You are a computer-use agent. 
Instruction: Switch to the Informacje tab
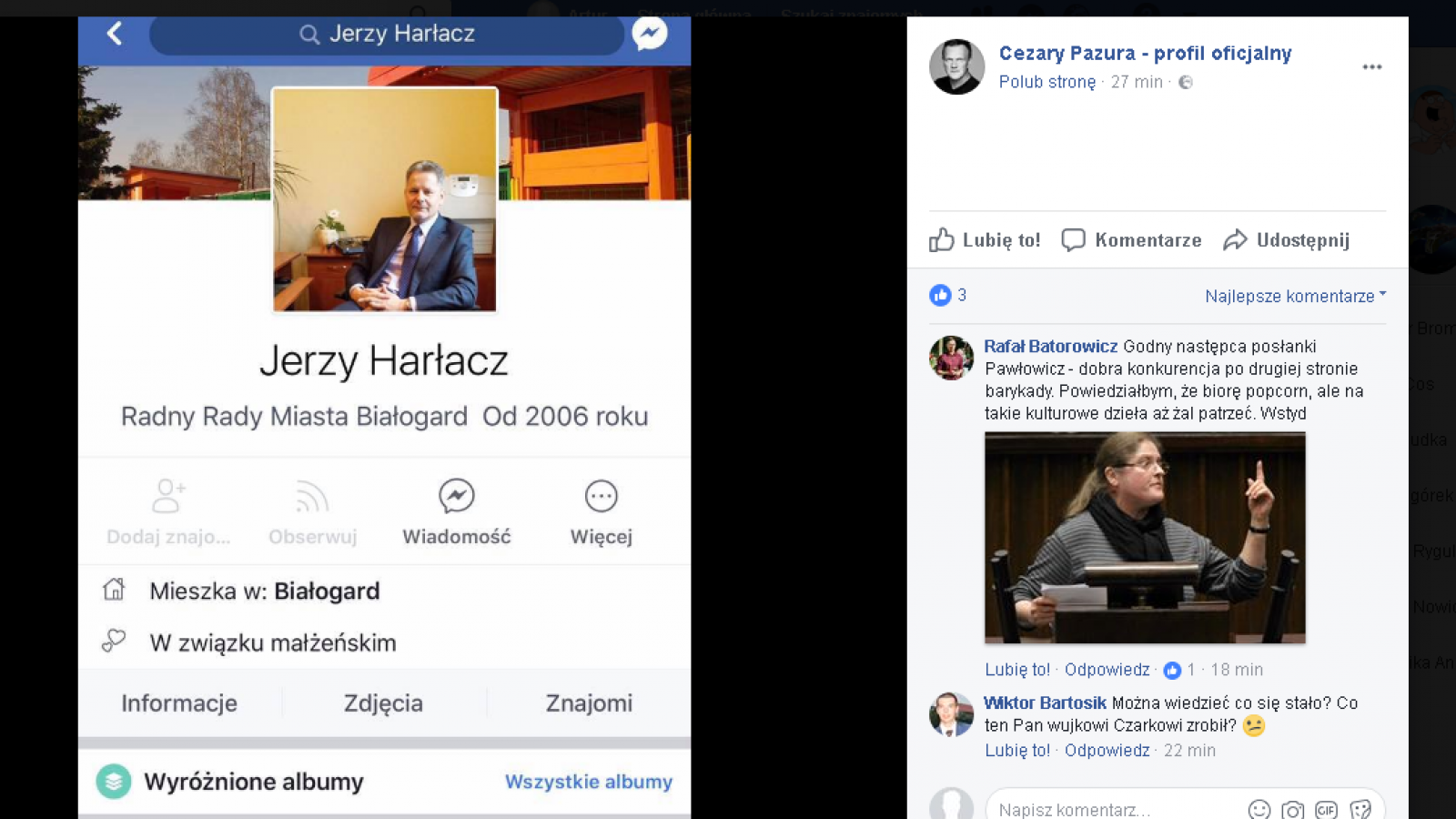[x=179, y=703]
